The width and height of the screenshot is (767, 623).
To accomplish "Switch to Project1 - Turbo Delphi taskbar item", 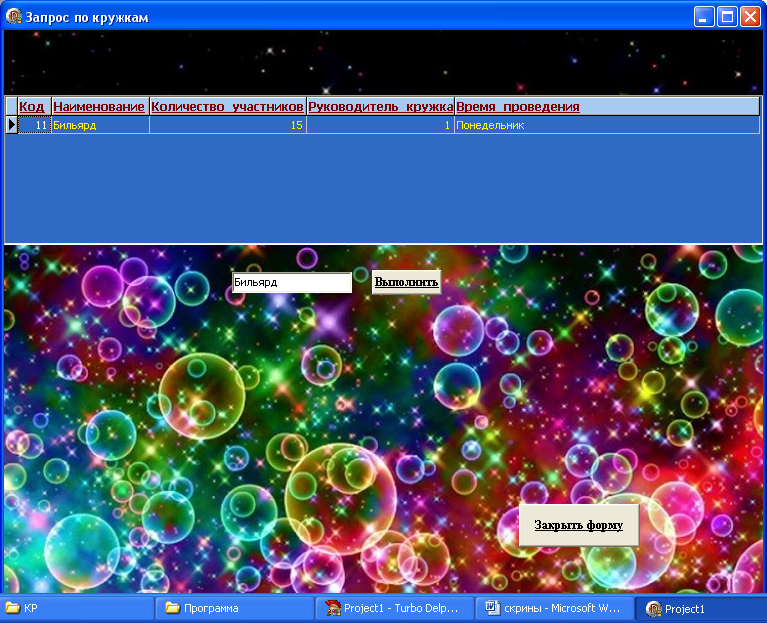I will pyautogui.click(x=395, y=608).
